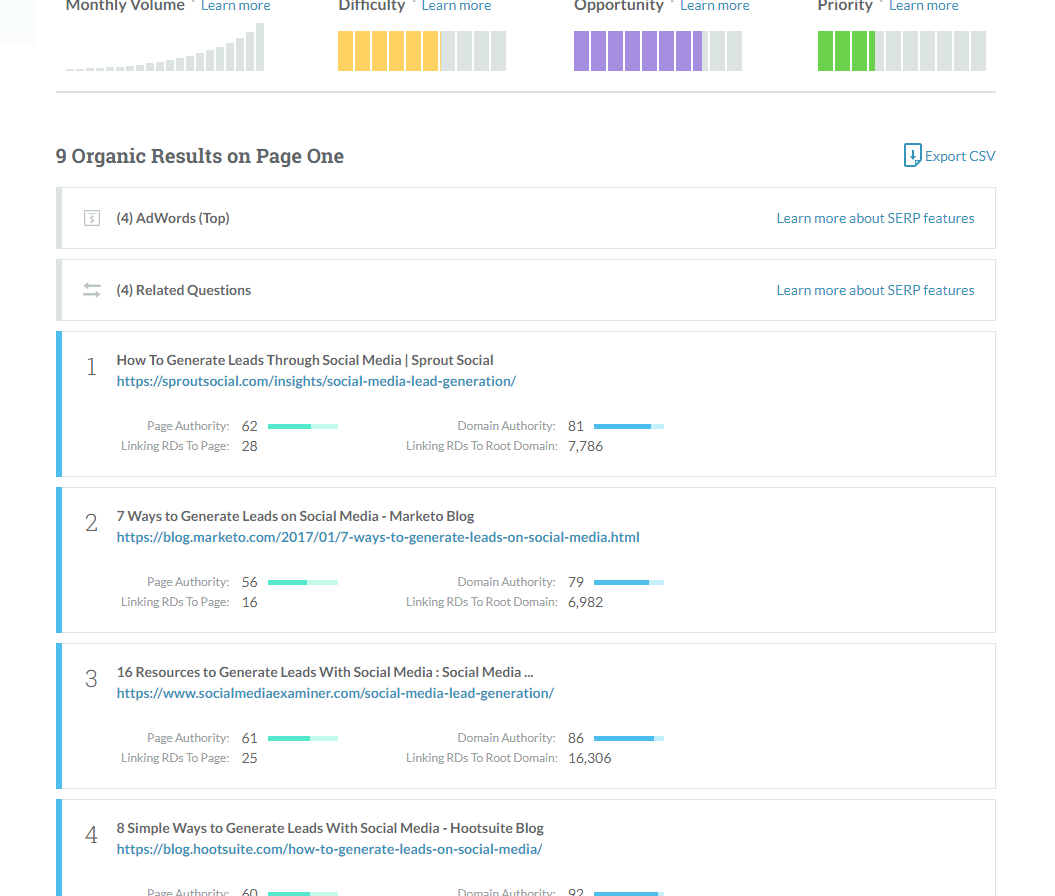Click the AdWords dollar icon
This screenshot has width=1055, height=896.
click(92, 218)
